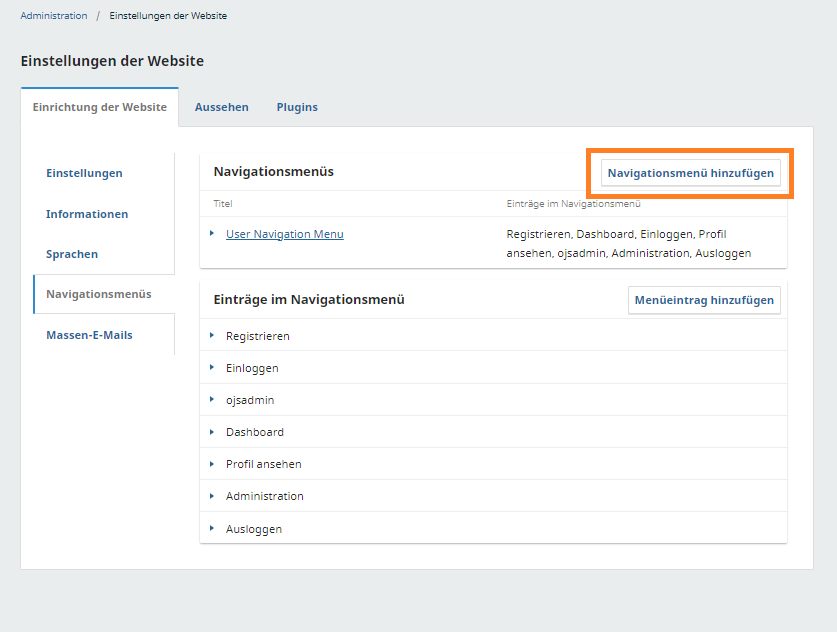The image size is (837, 632).
Task: Expand the Registrieren entry arrow
Action: (x=212, y=336)
